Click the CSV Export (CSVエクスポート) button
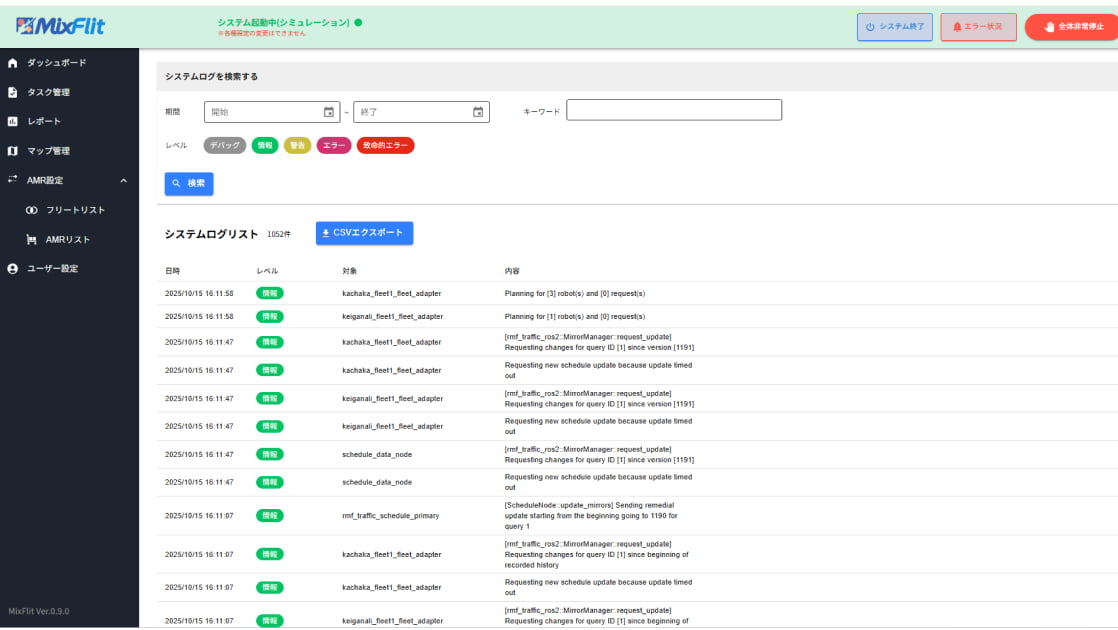1118x630 pixels. point(364,233)
